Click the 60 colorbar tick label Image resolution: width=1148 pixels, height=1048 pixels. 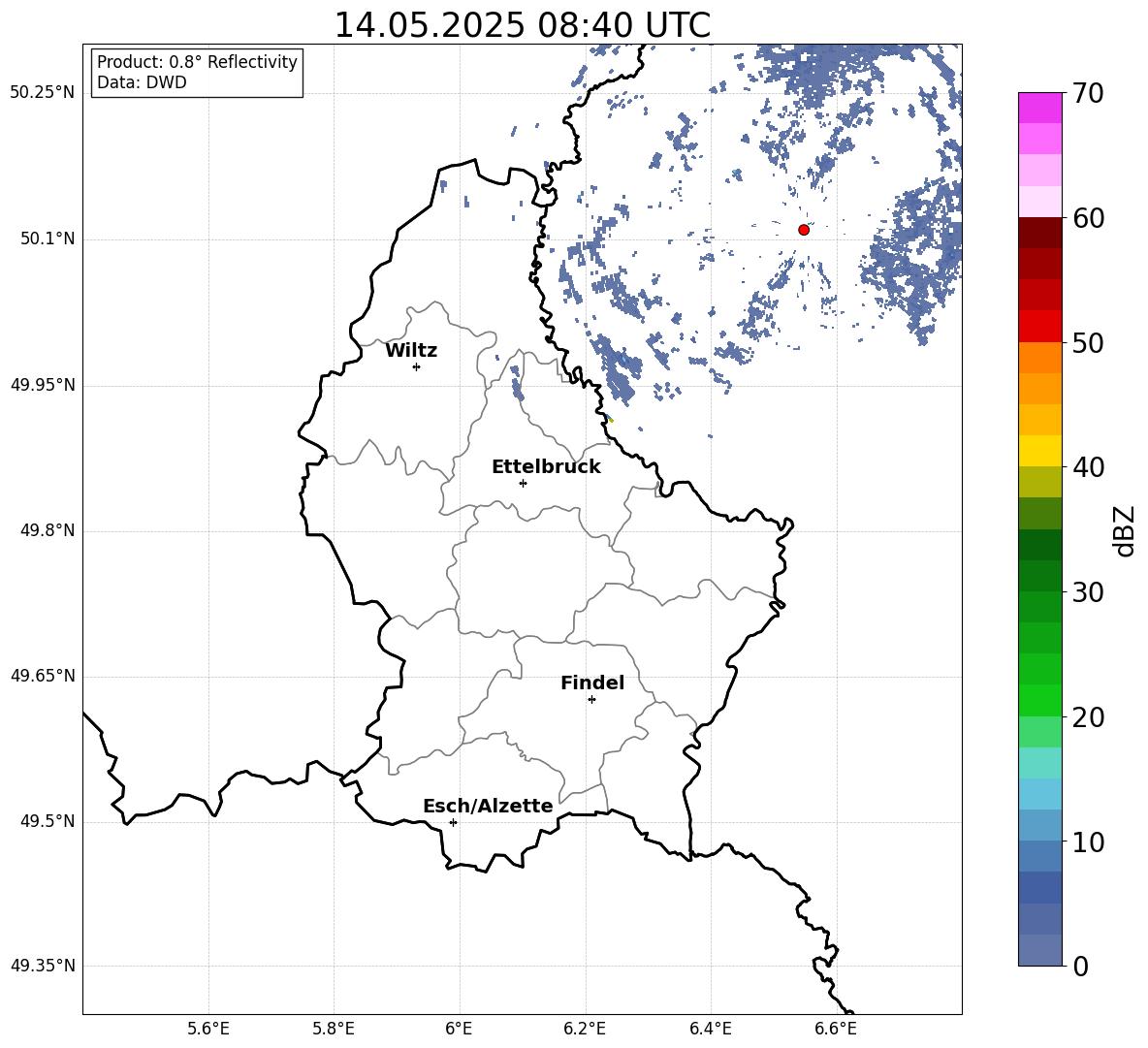pos(1088,218)
